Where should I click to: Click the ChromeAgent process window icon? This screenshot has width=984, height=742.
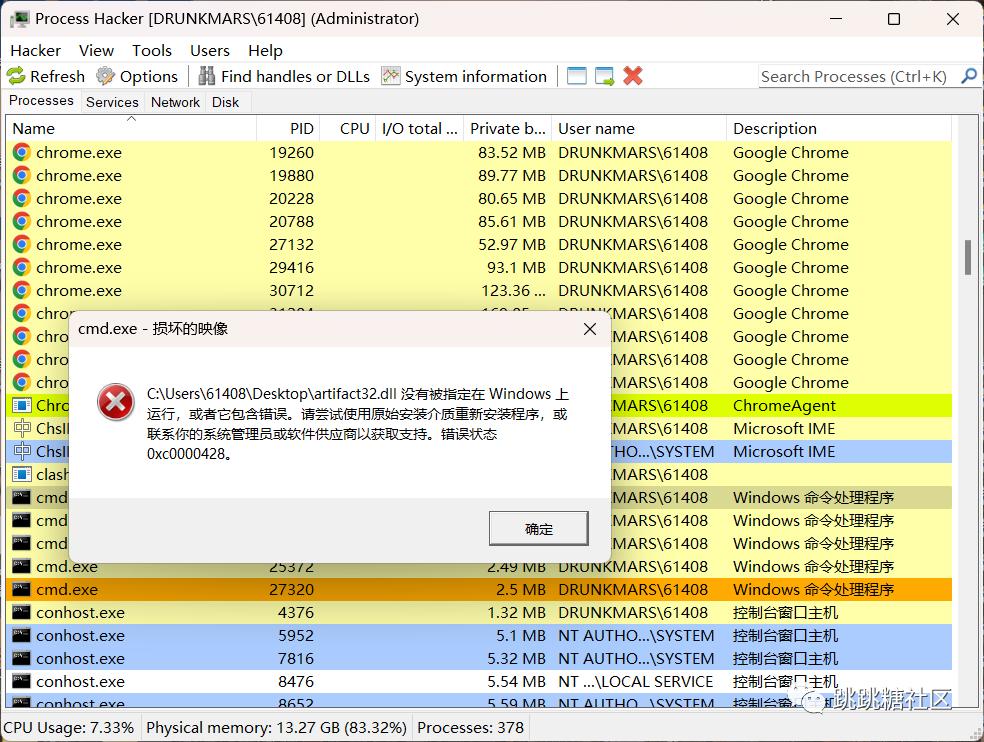(22, 406)
